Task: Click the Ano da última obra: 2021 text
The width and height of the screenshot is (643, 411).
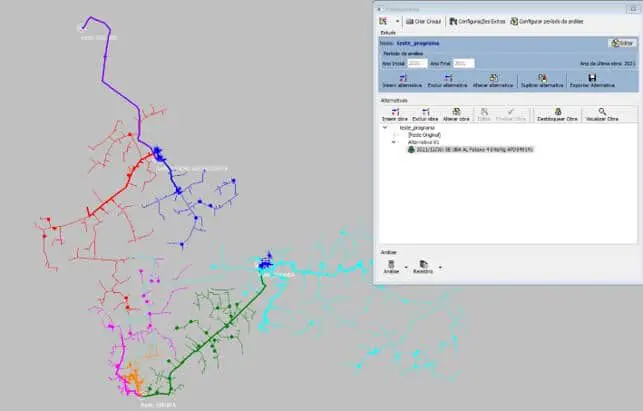Action: pyautogui.click(x=607, y=64)
